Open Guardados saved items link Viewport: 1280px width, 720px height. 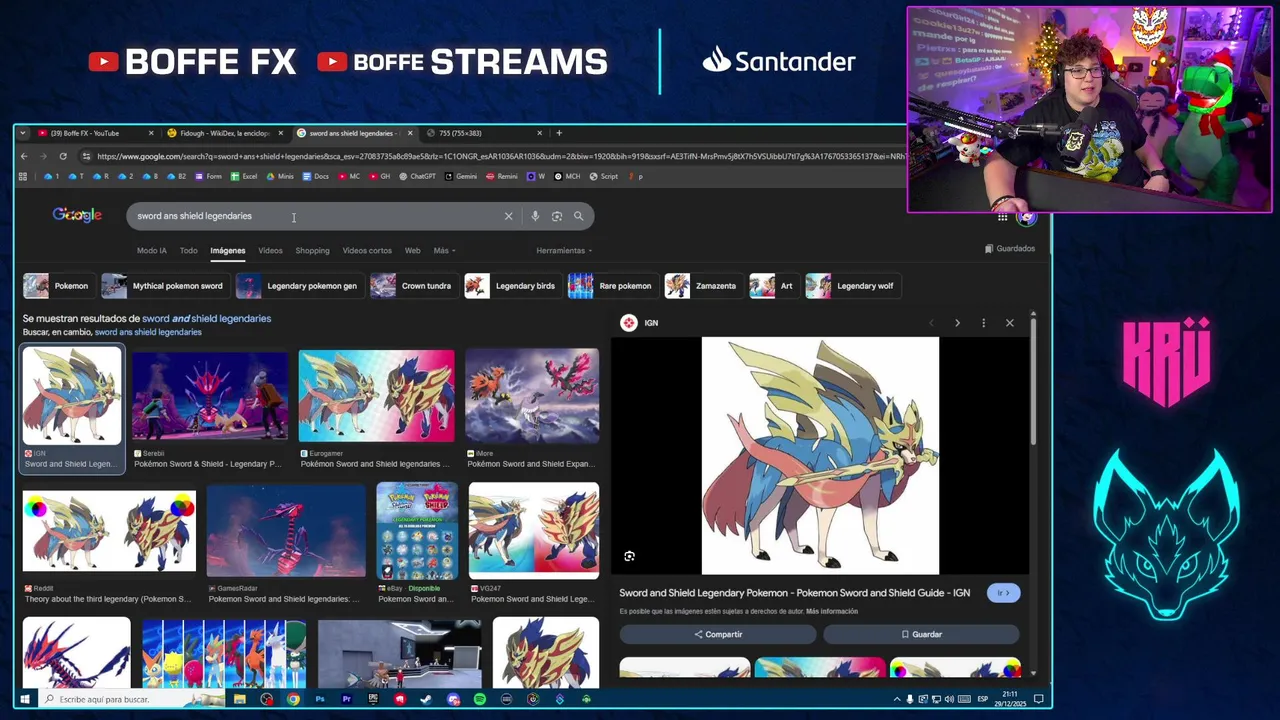tap(1010, 249)
